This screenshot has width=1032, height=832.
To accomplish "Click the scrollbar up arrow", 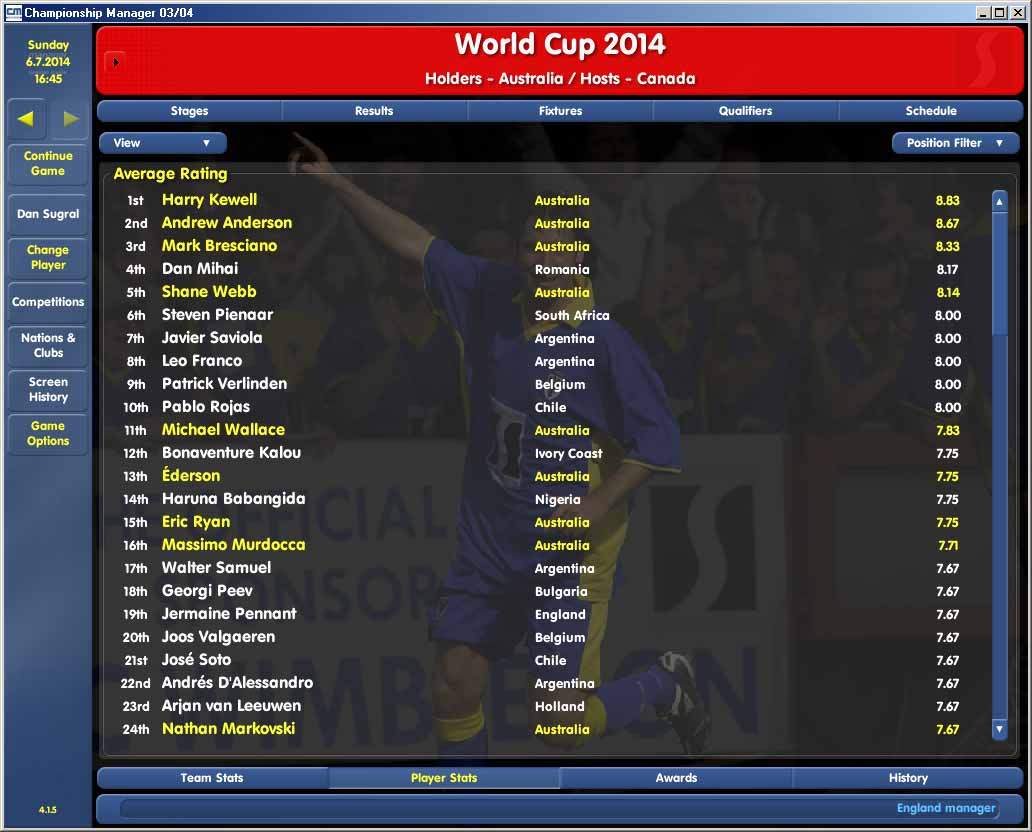I will coord(999,201).
